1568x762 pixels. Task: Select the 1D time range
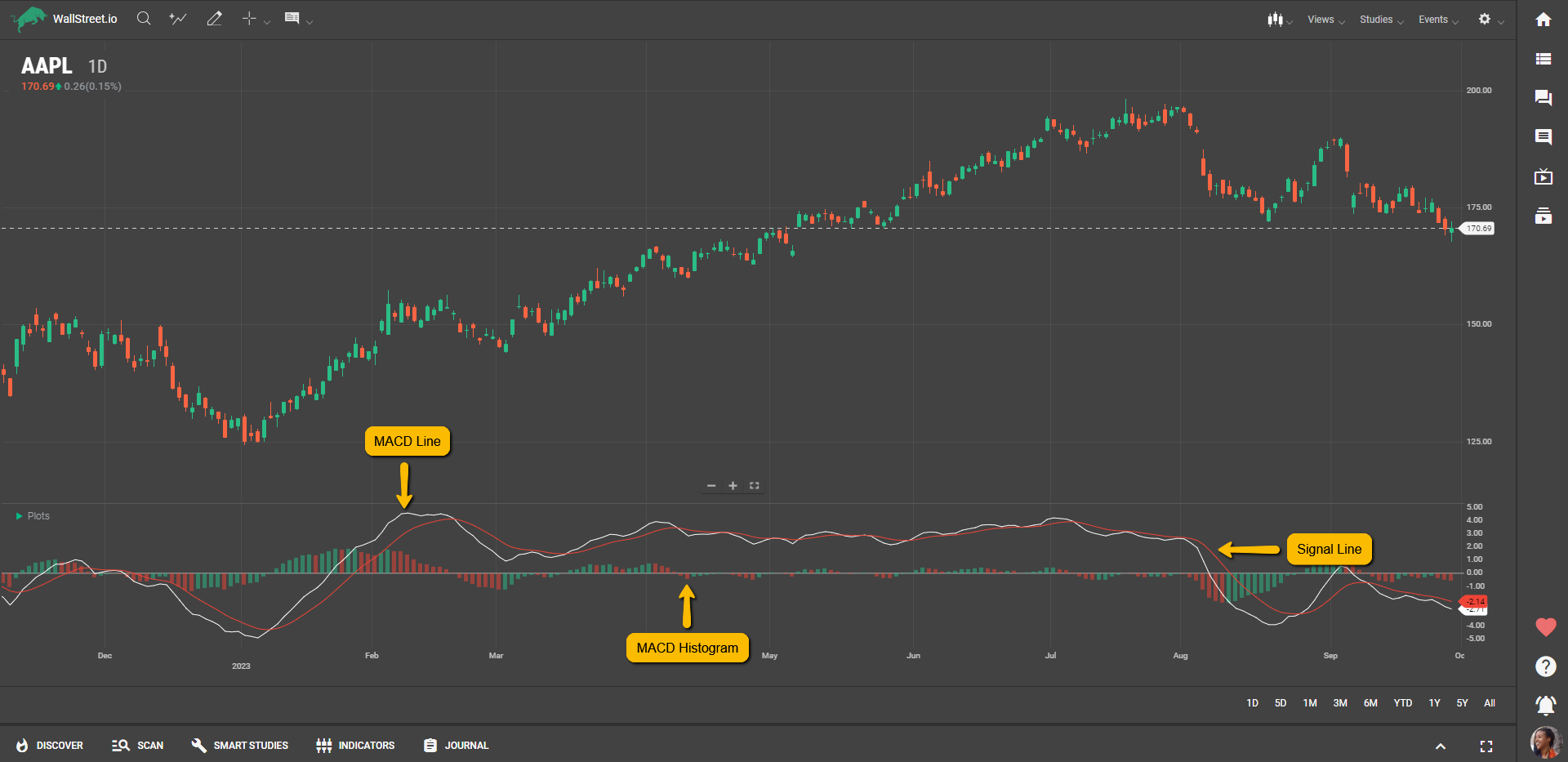[x=1253, y=703]
